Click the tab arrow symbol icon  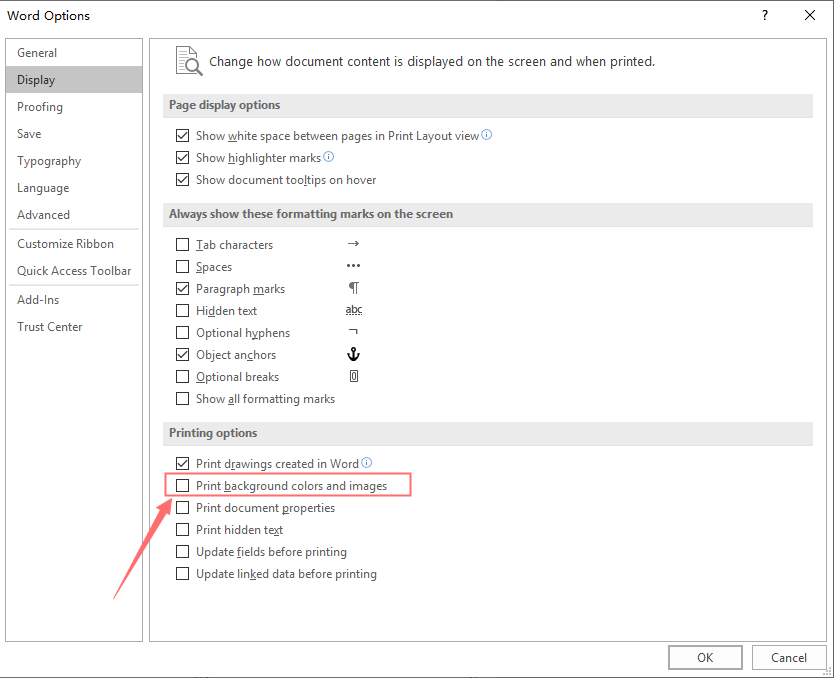pos(353,244)
